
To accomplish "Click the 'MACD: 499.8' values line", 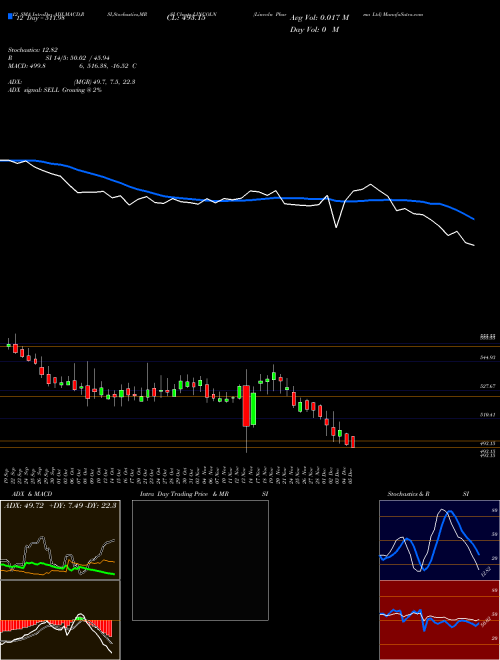I will pos(72,66).
